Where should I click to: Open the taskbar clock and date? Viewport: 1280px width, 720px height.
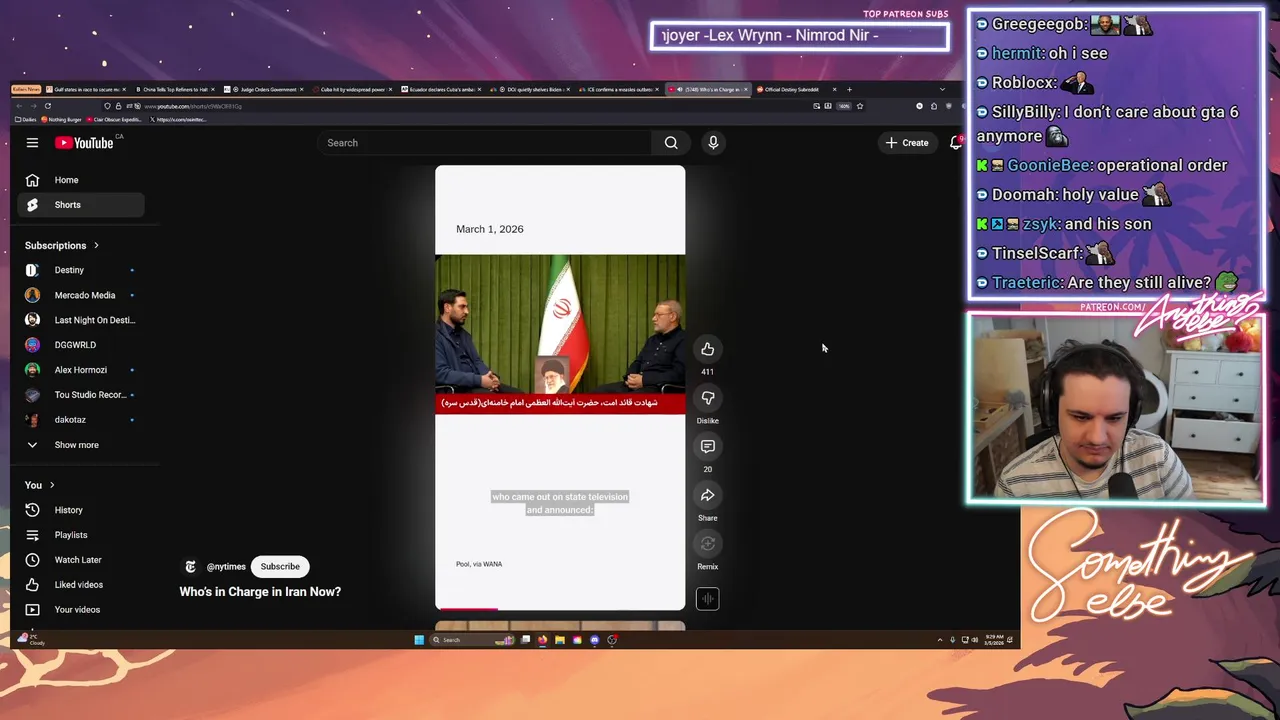coord(994,640)
